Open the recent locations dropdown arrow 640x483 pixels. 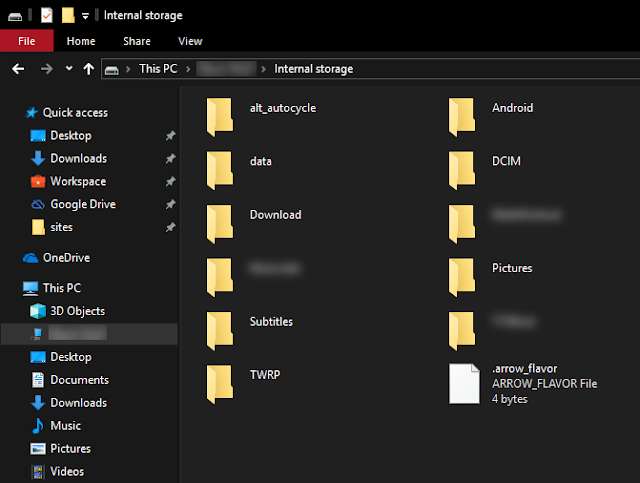click(69, 69)
